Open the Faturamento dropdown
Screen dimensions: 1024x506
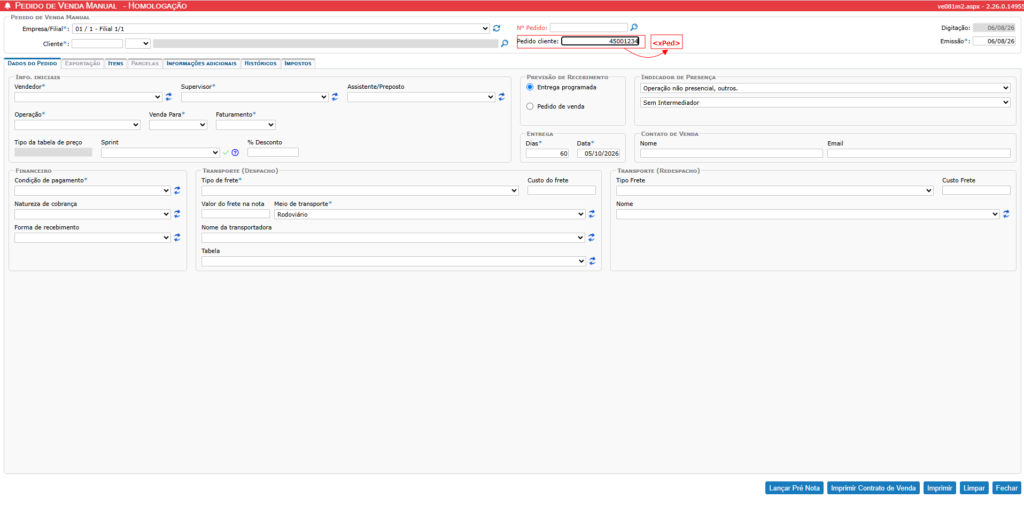[x=246, y=125]
